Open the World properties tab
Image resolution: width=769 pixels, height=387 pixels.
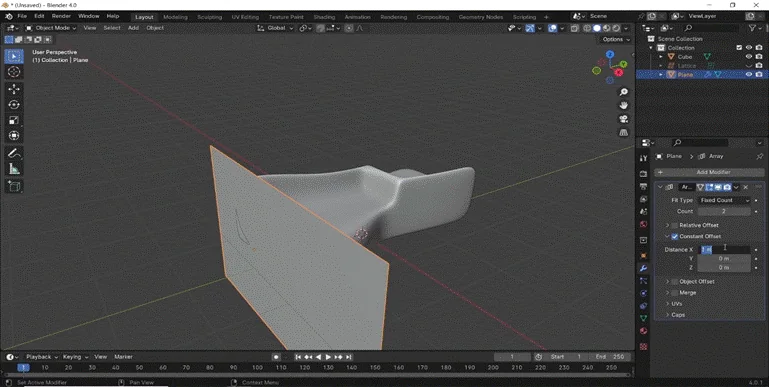(643, 224)
